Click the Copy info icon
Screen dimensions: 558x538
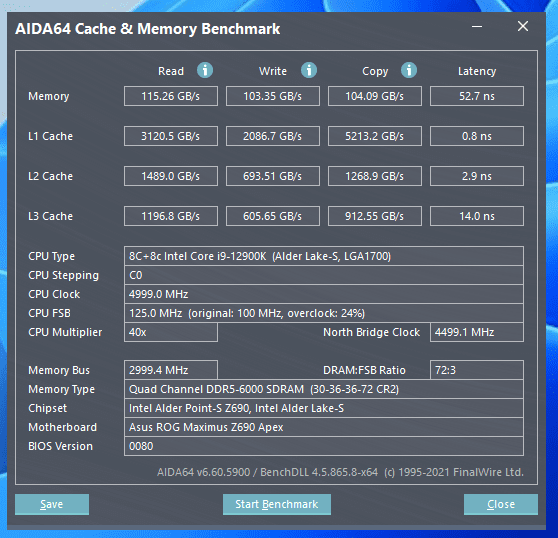pos(409,70)
